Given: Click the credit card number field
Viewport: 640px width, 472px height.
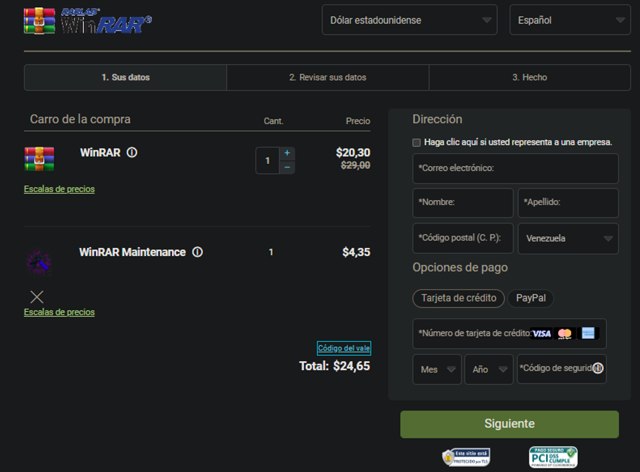Looking at the screenshot, I should click(509, 334).
